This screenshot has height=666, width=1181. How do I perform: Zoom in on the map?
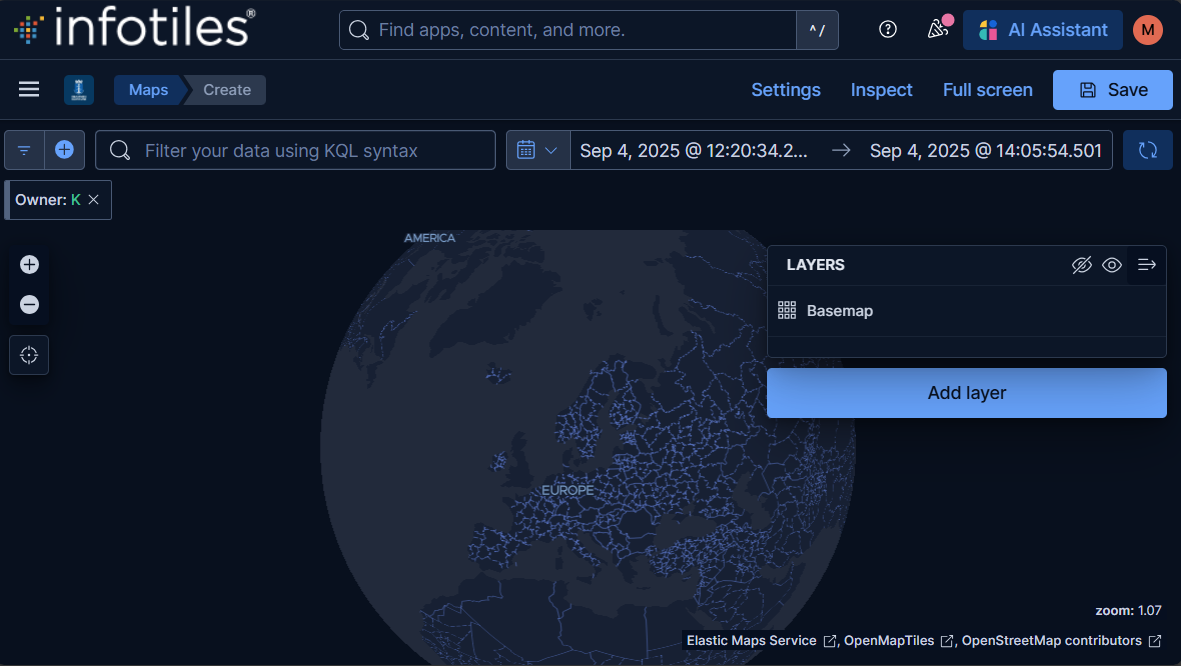tap(29, 264)
